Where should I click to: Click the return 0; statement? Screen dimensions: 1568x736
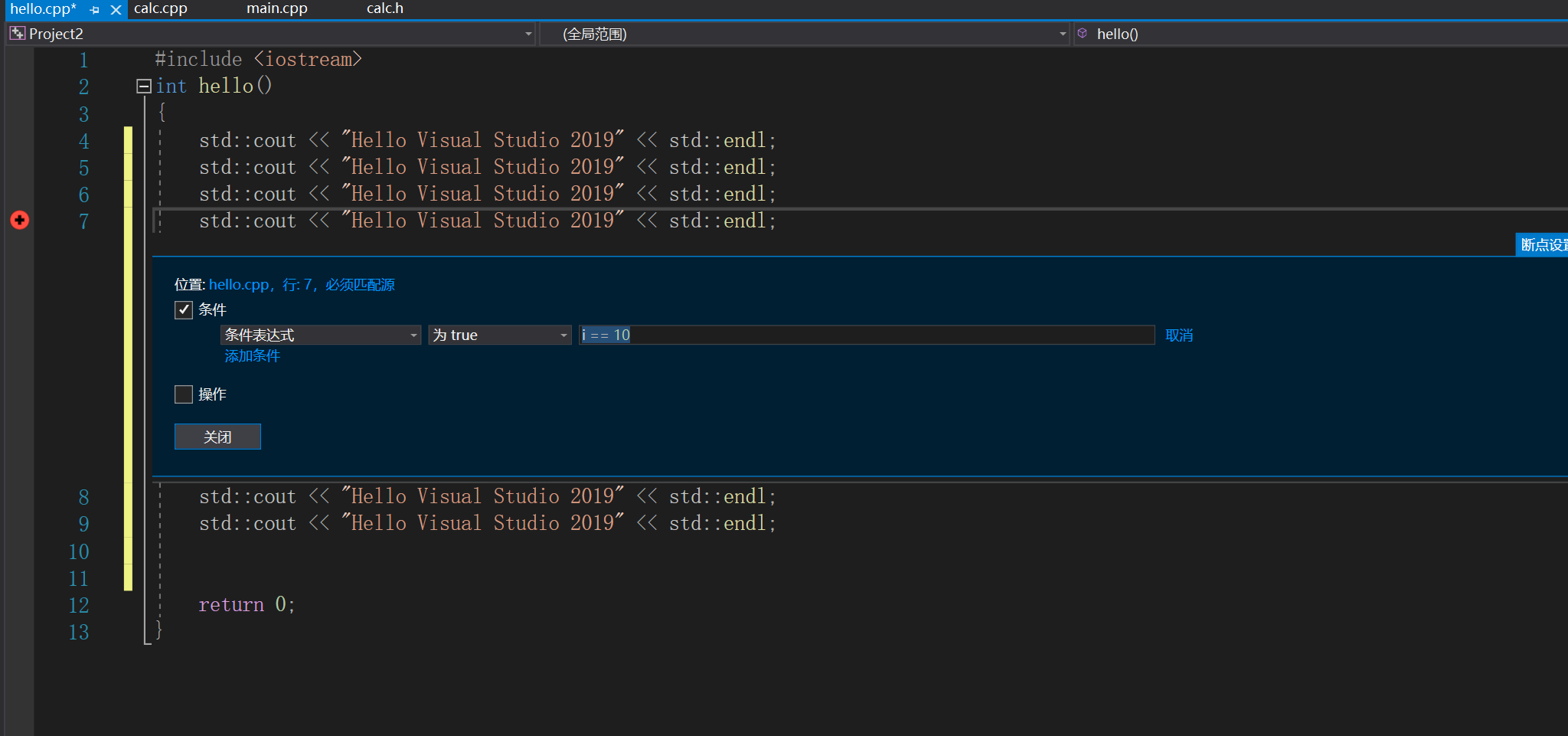click(x=247, y=604)
